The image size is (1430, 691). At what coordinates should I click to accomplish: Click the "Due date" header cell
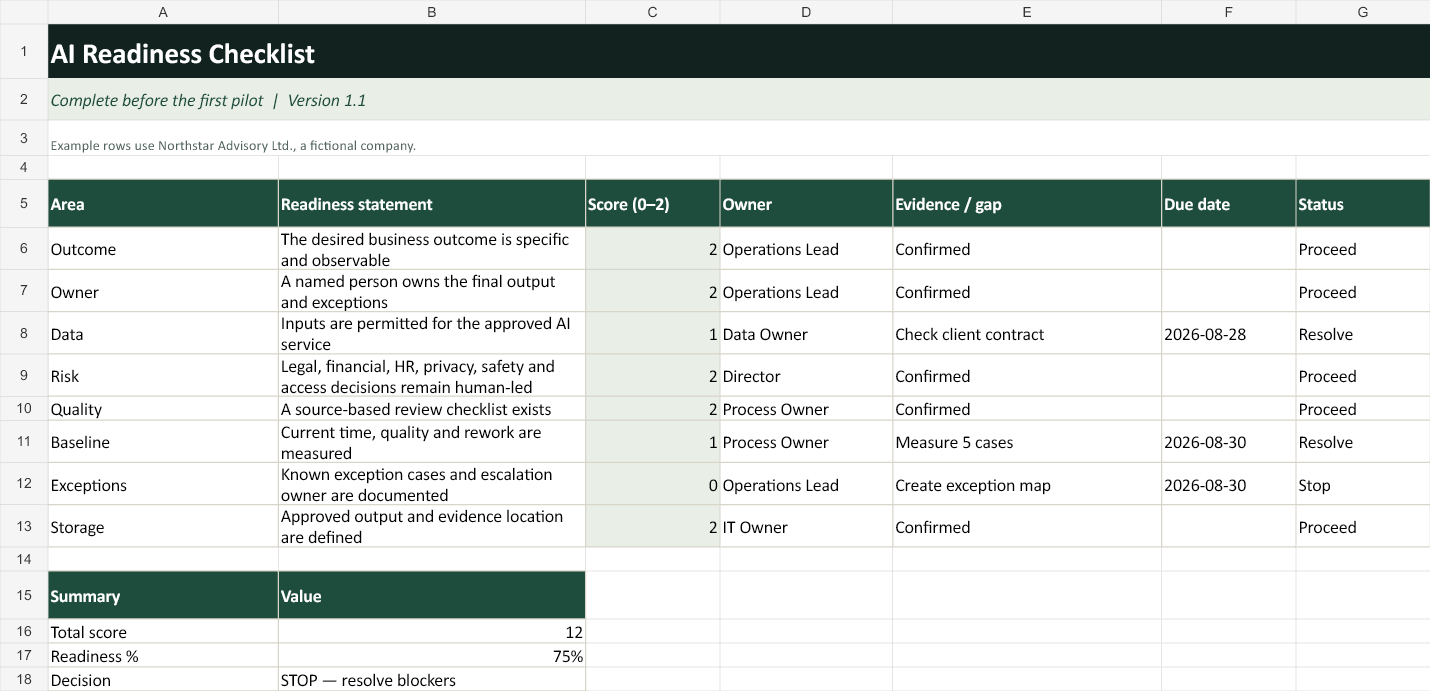point(1229,204)
